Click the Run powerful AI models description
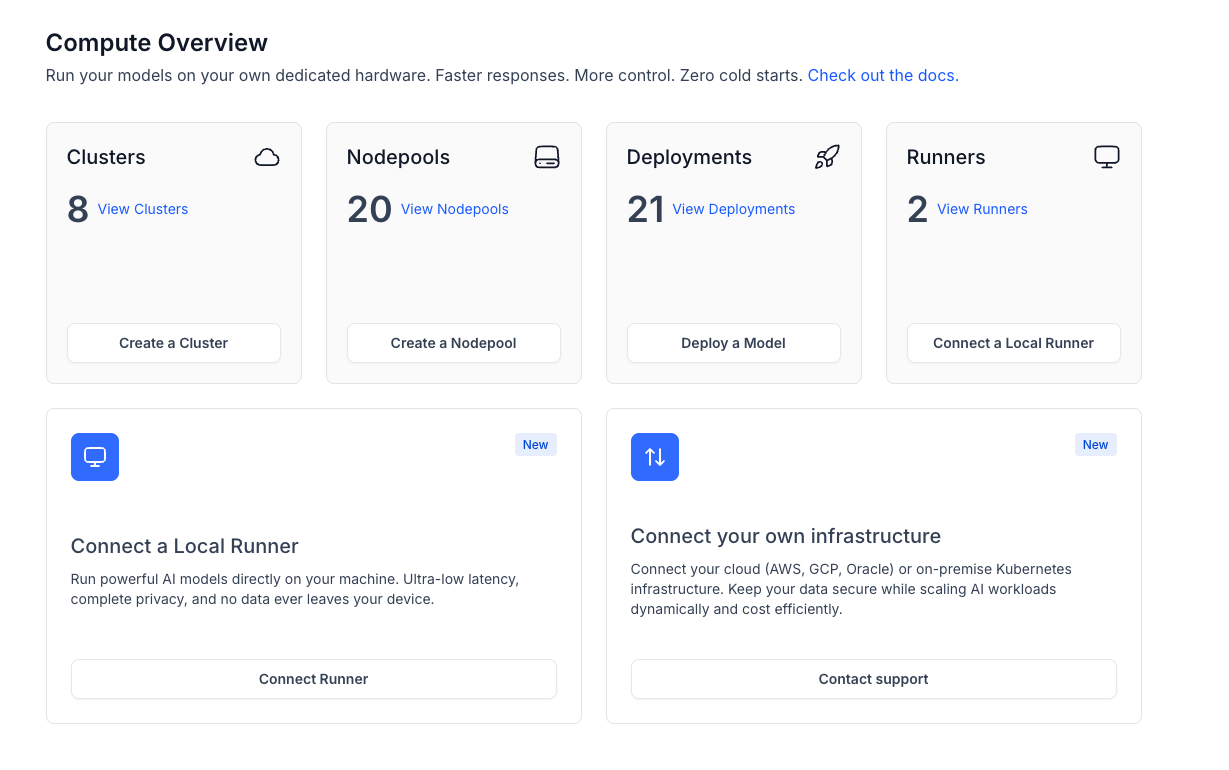The width and height of the screenshot is (1229, 770). [295, 589]
